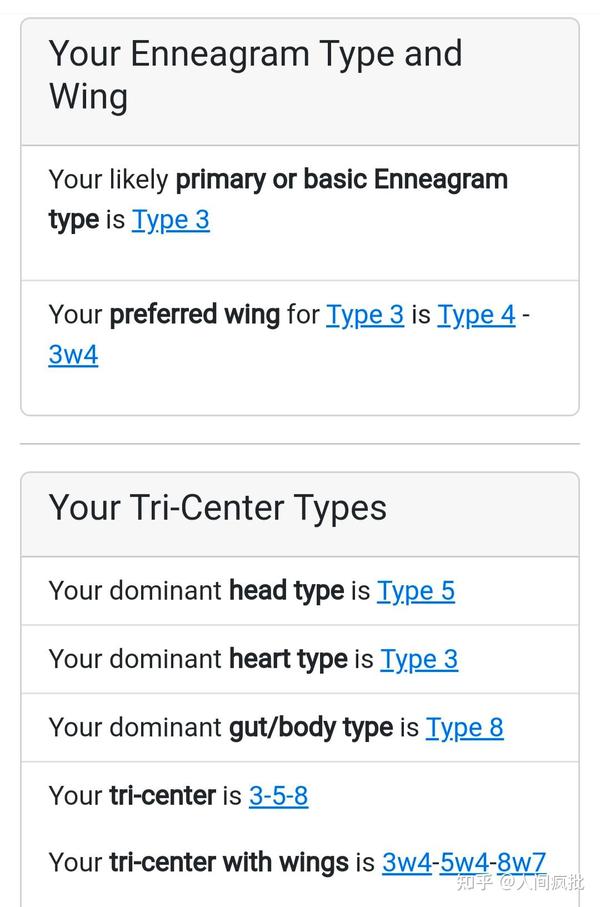The height and width of the screenshot is (907, 600).
Task: Click the 3-5-8 tri-center link
Action: [x=278, y=795]
